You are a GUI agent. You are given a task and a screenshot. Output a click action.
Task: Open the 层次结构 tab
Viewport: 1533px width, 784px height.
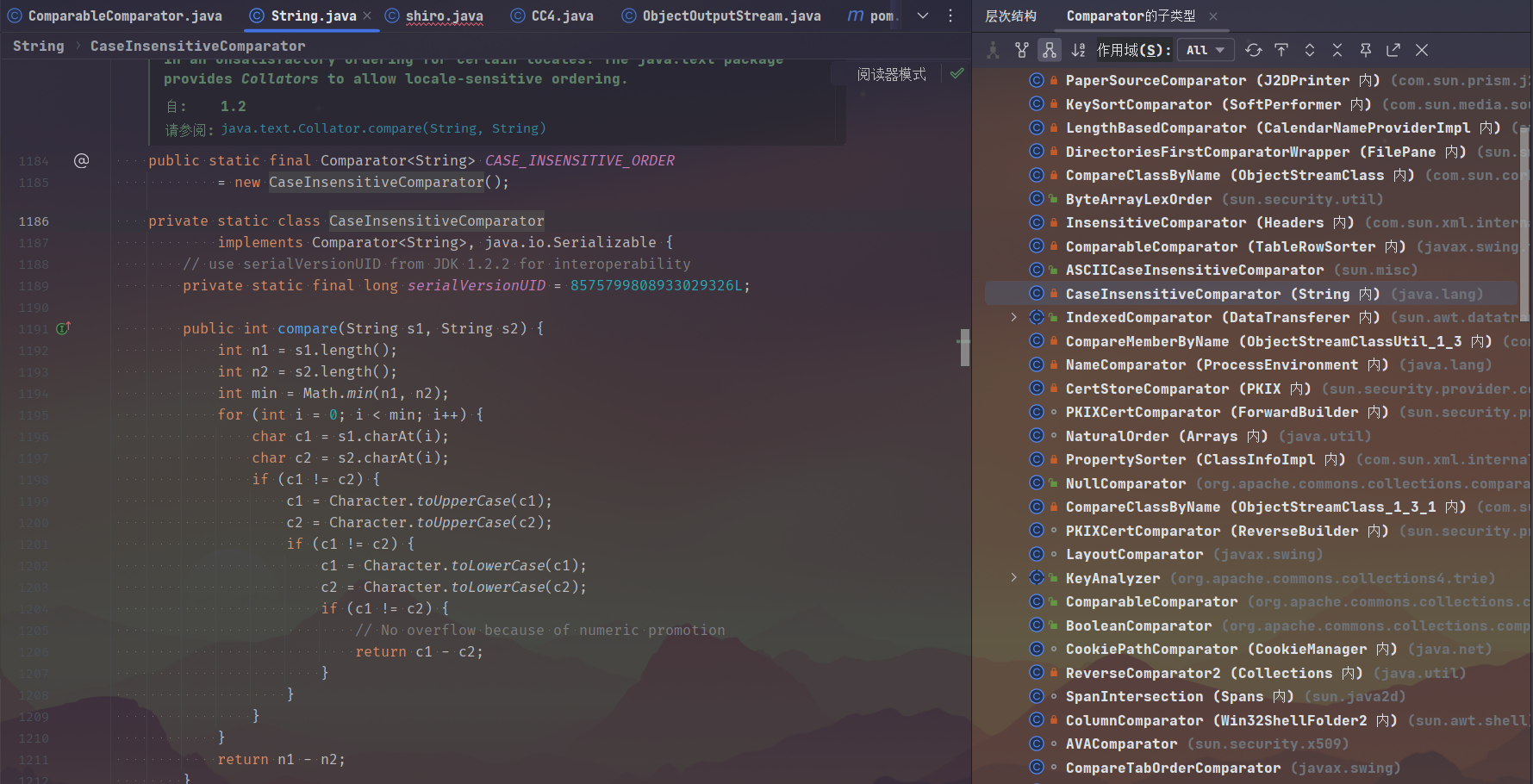1011,16
